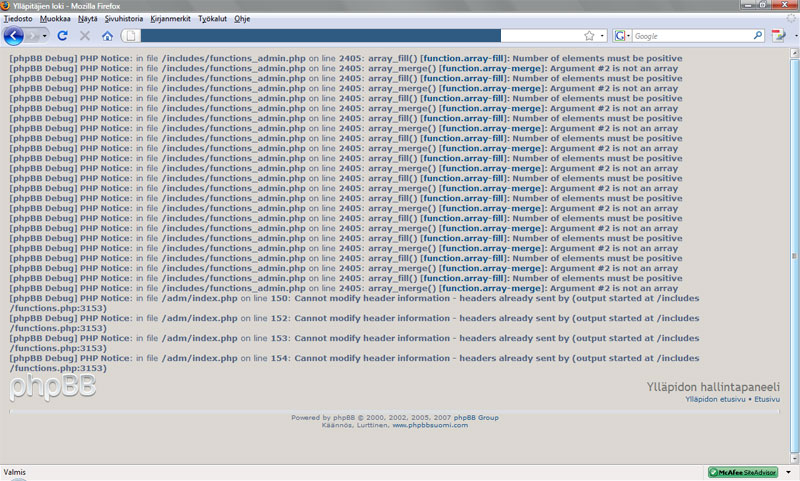This screenshot has width=800, height=481.
Task: Click inside the Google search field
Action: pos(690,36)
